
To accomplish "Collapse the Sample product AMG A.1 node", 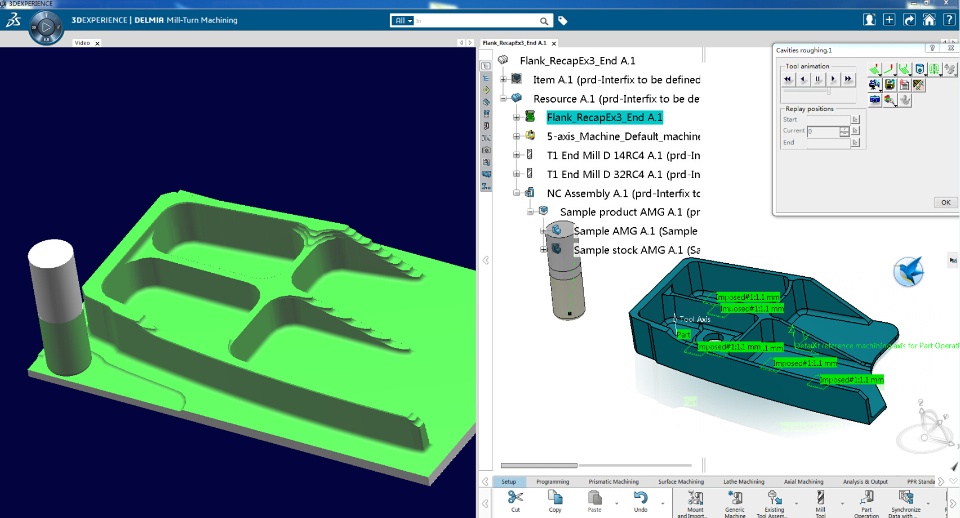I will [530, 212].
